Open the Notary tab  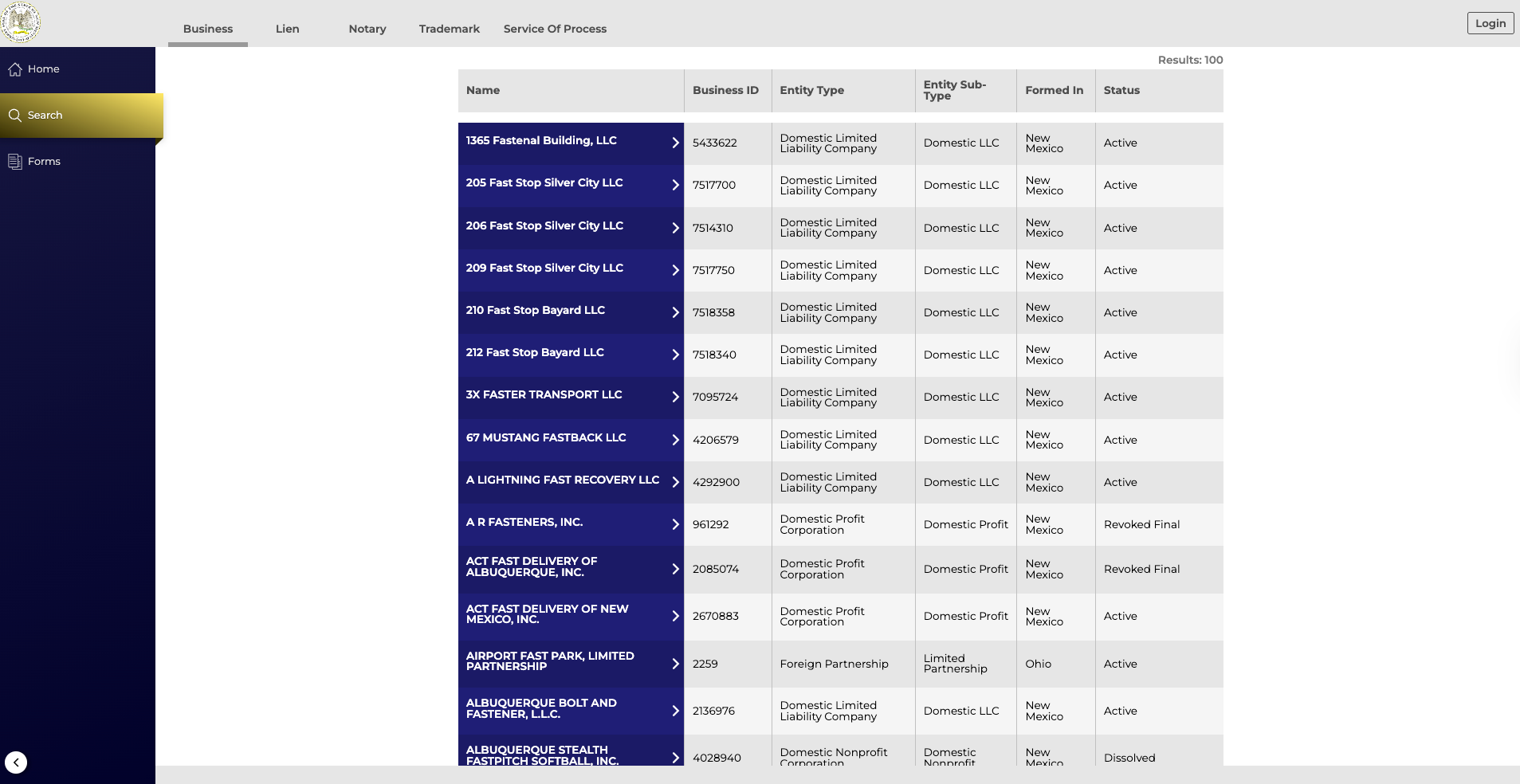click(x=367, y=29)
